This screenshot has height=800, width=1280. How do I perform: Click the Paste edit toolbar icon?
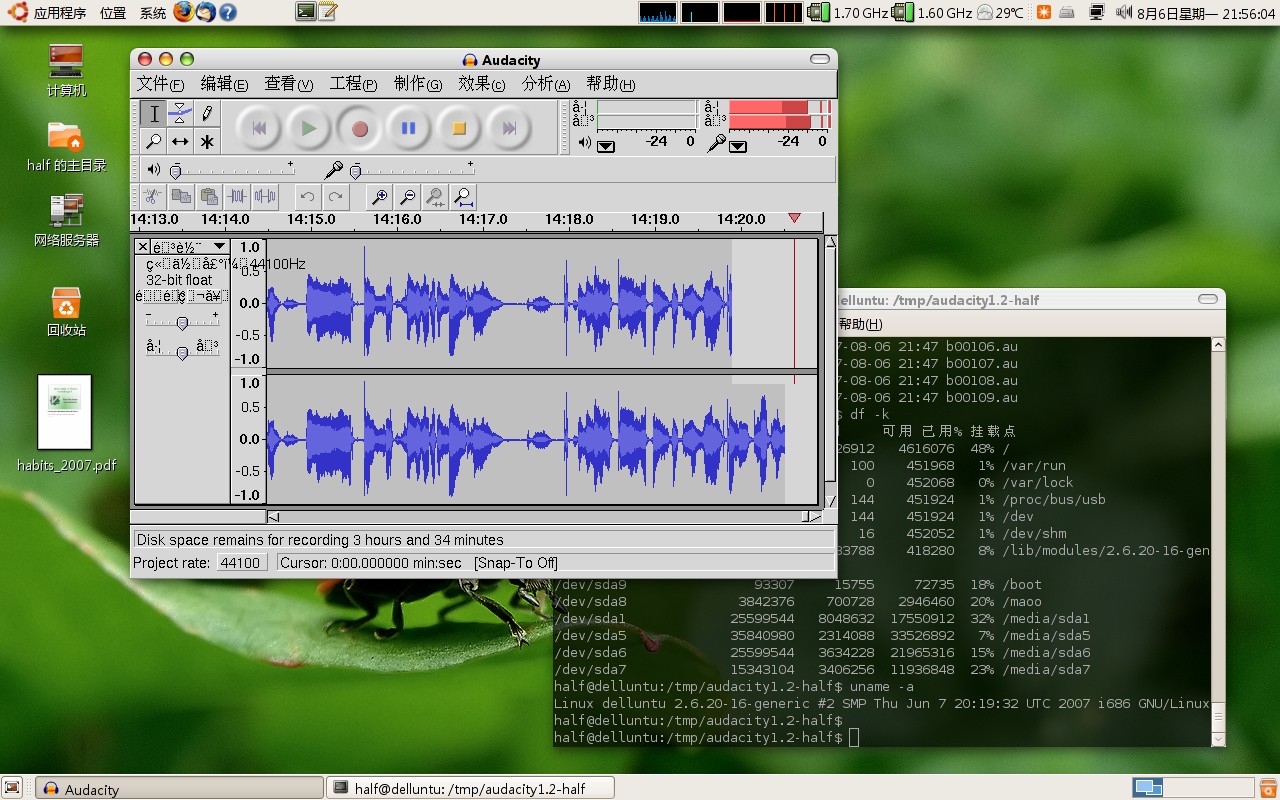[209, 197]
